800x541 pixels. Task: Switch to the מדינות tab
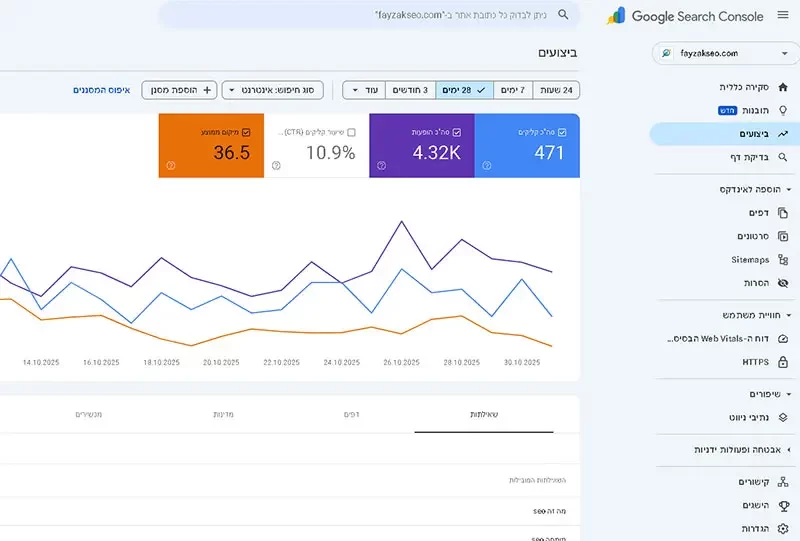point(224,414)
